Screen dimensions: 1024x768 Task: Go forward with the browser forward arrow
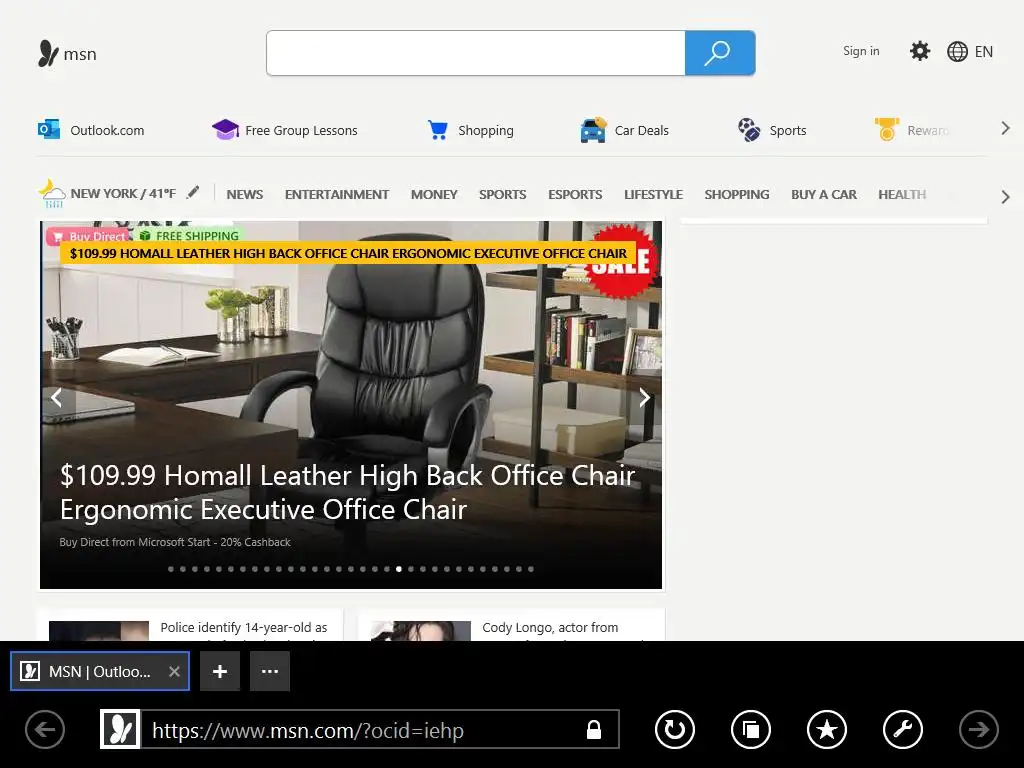pos(978,729)
